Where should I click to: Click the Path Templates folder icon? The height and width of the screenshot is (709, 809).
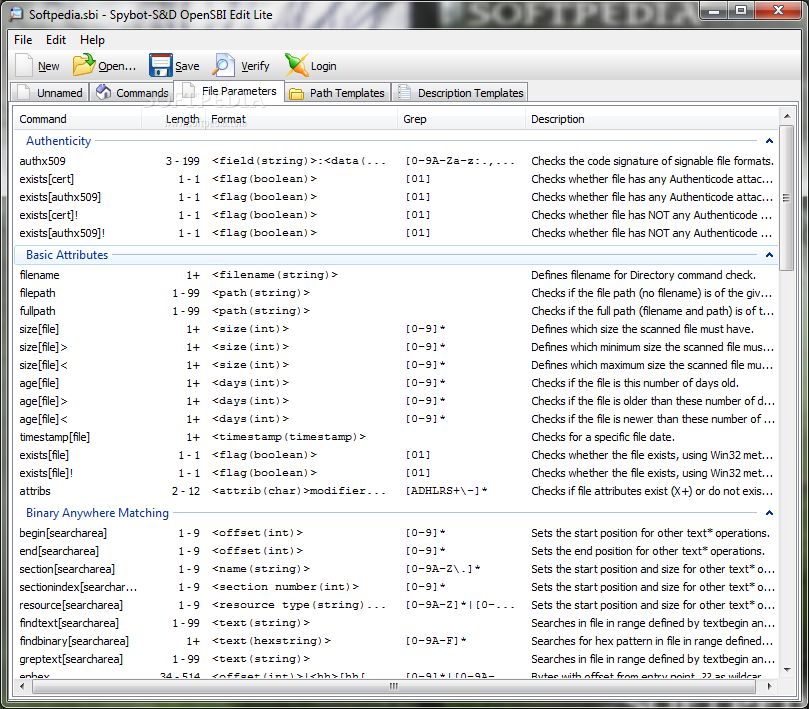(296, 93)
